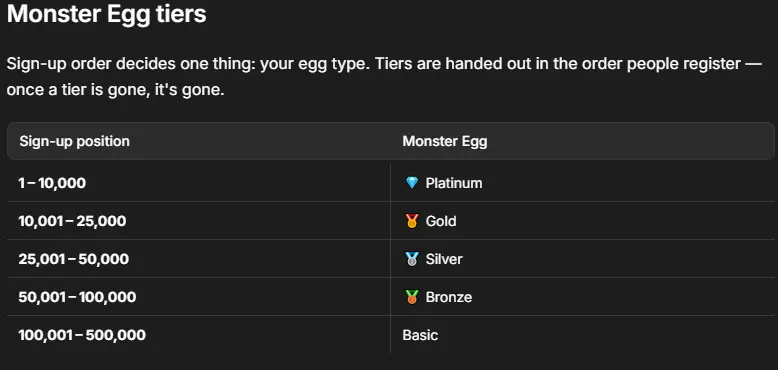Select the Gold egg label

(441, 221)
